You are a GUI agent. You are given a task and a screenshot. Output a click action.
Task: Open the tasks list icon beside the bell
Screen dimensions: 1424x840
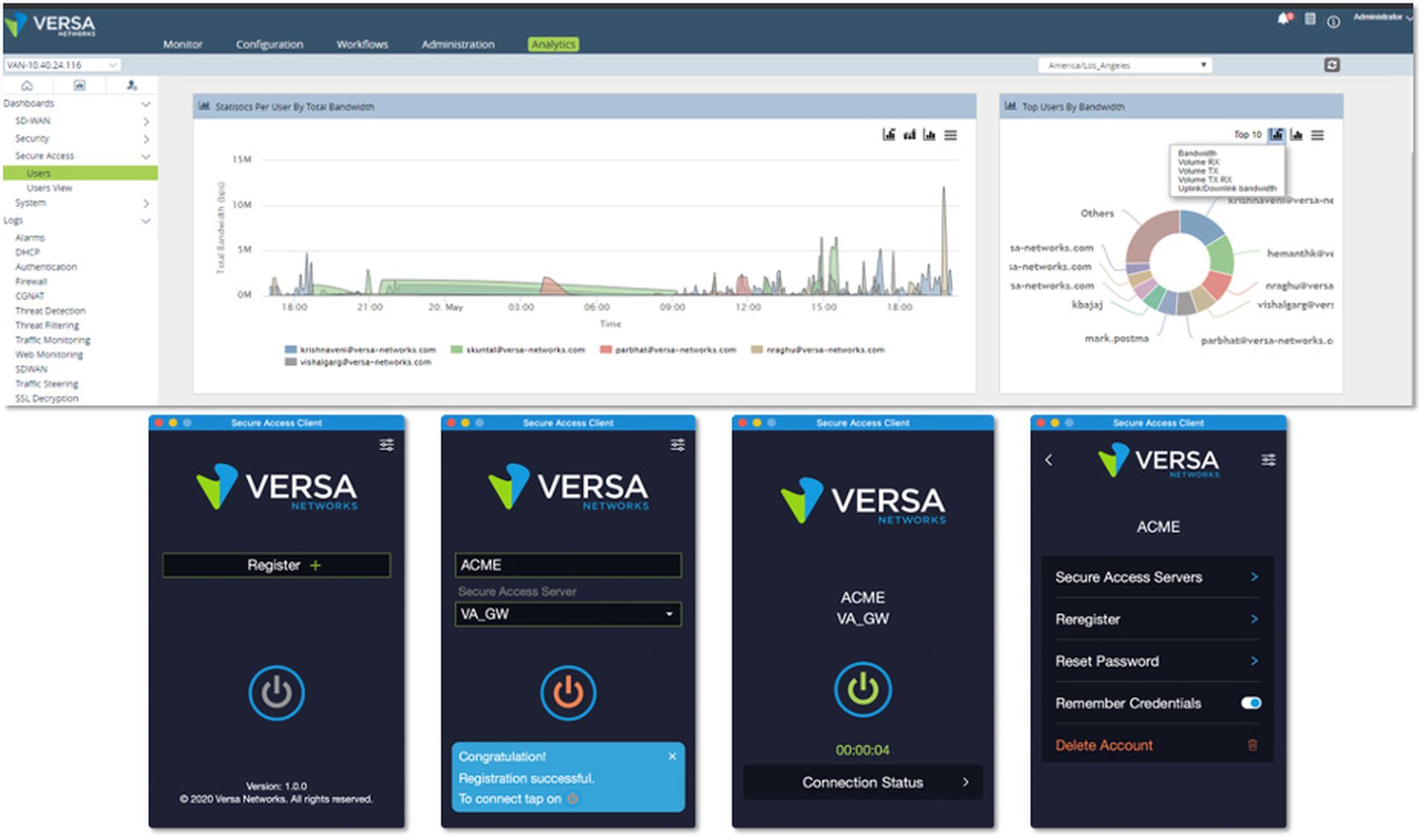pos(1311,19)
